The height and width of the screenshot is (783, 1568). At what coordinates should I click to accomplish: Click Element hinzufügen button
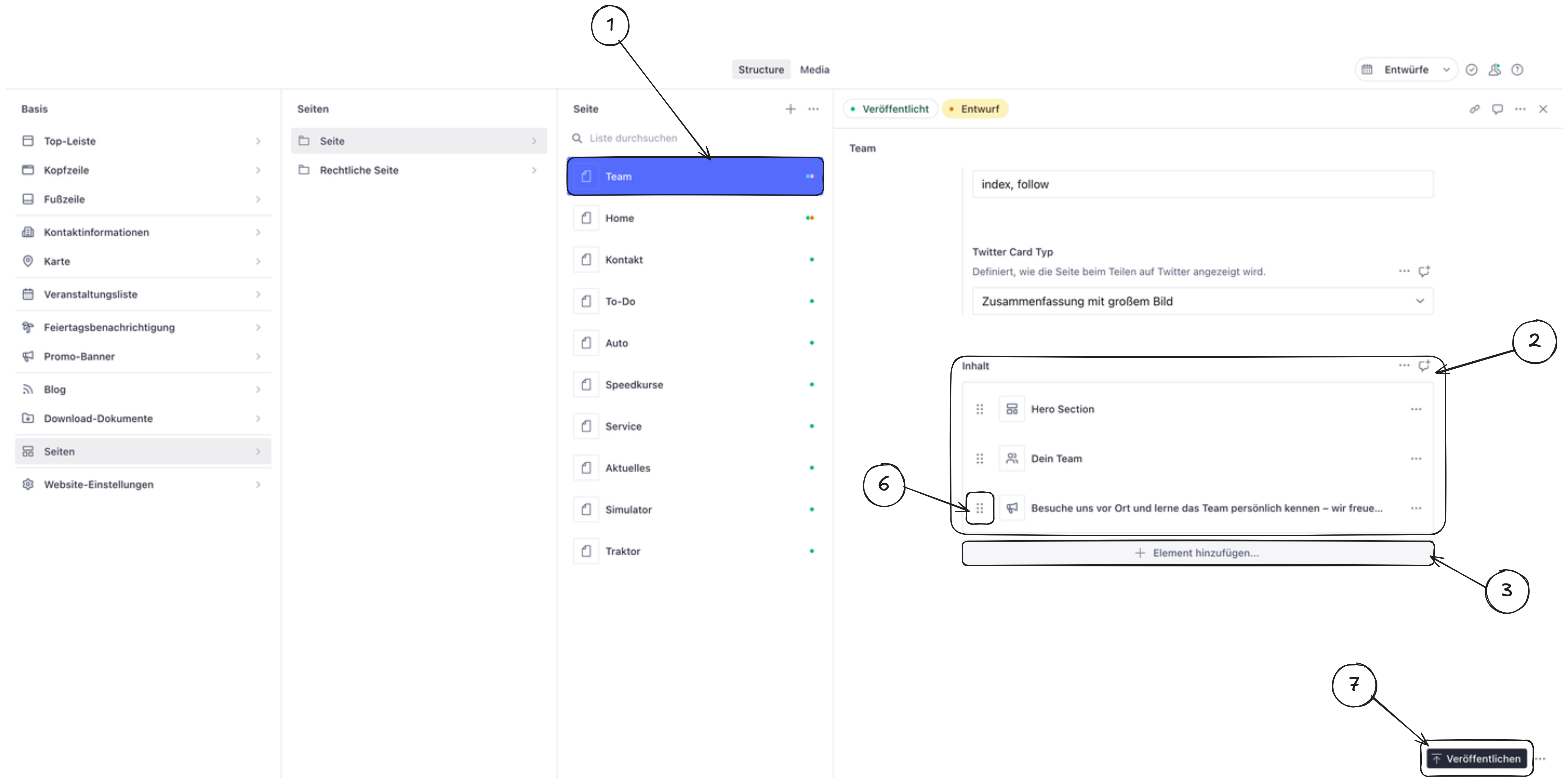click(1197, 553)
